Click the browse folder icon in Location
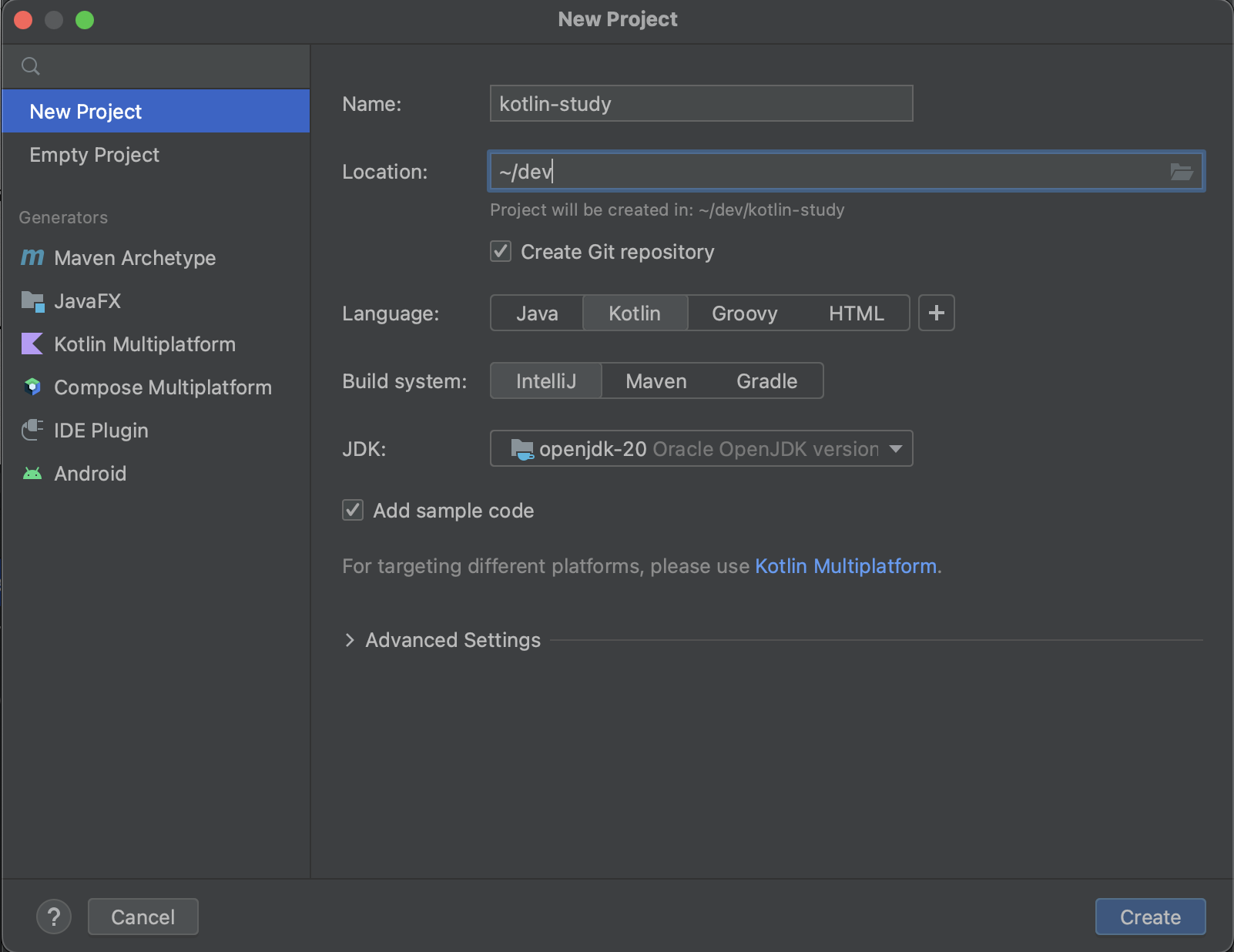Viewport: 1234px width, 952px height. (x=1181, y=172)
